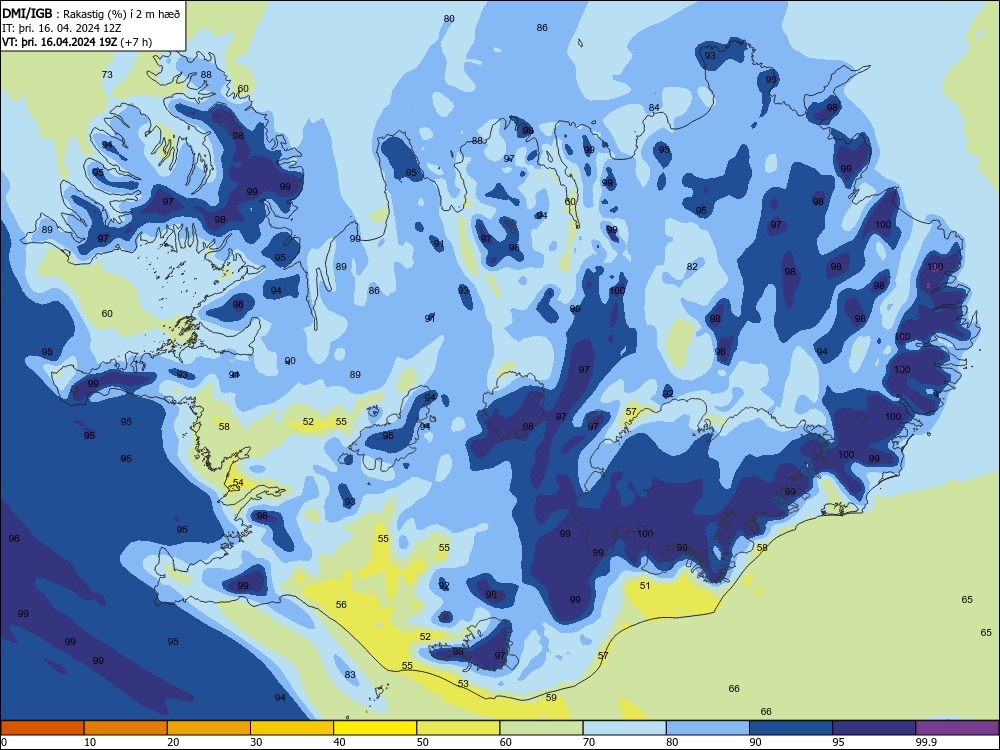Select the bright yellow 40–50 legend swatch
Image resolution: width=1000 pixels, height=750 pixels.
click(375, 728)
